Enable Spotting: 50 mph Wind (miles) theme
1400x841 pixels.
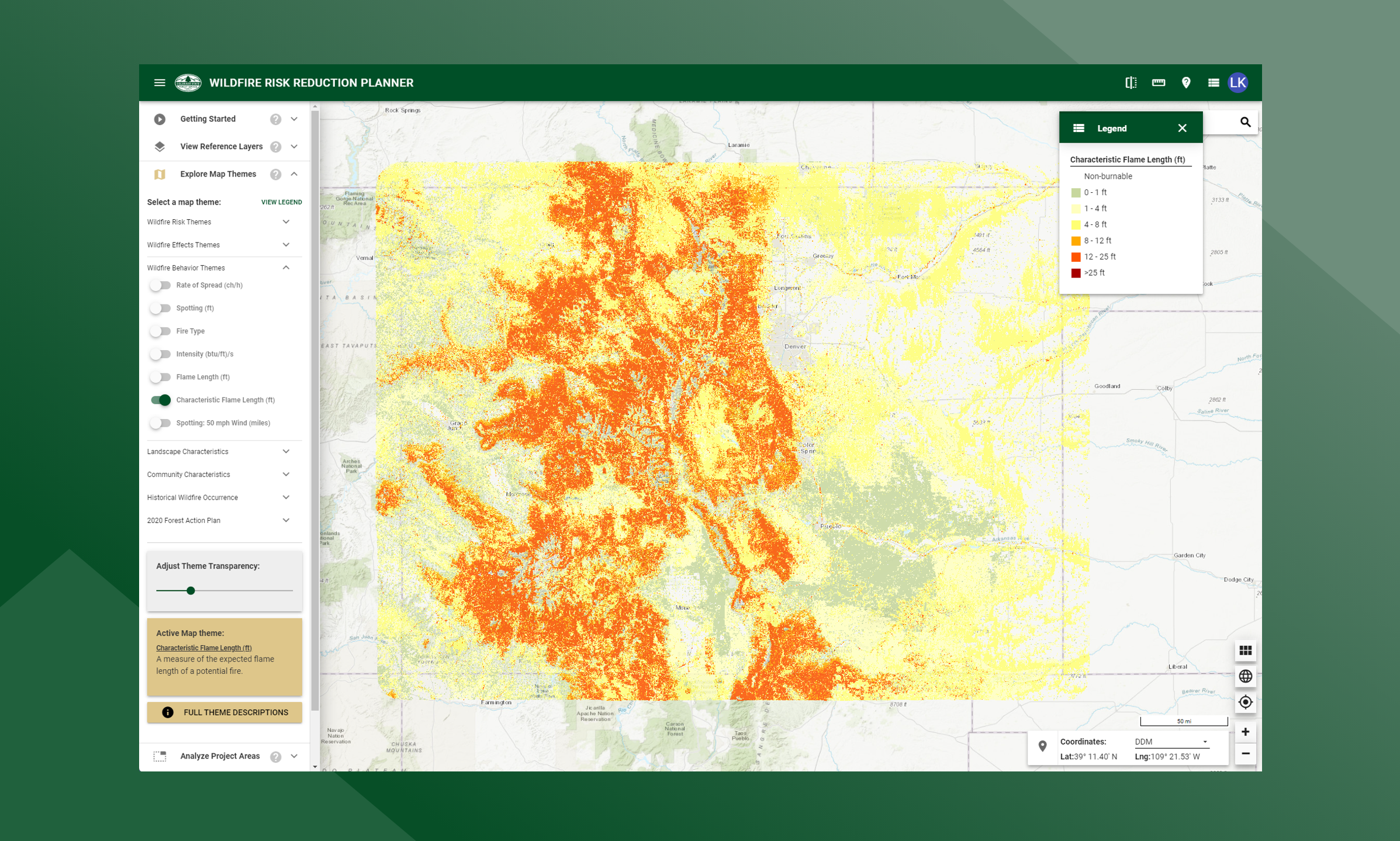160,423
